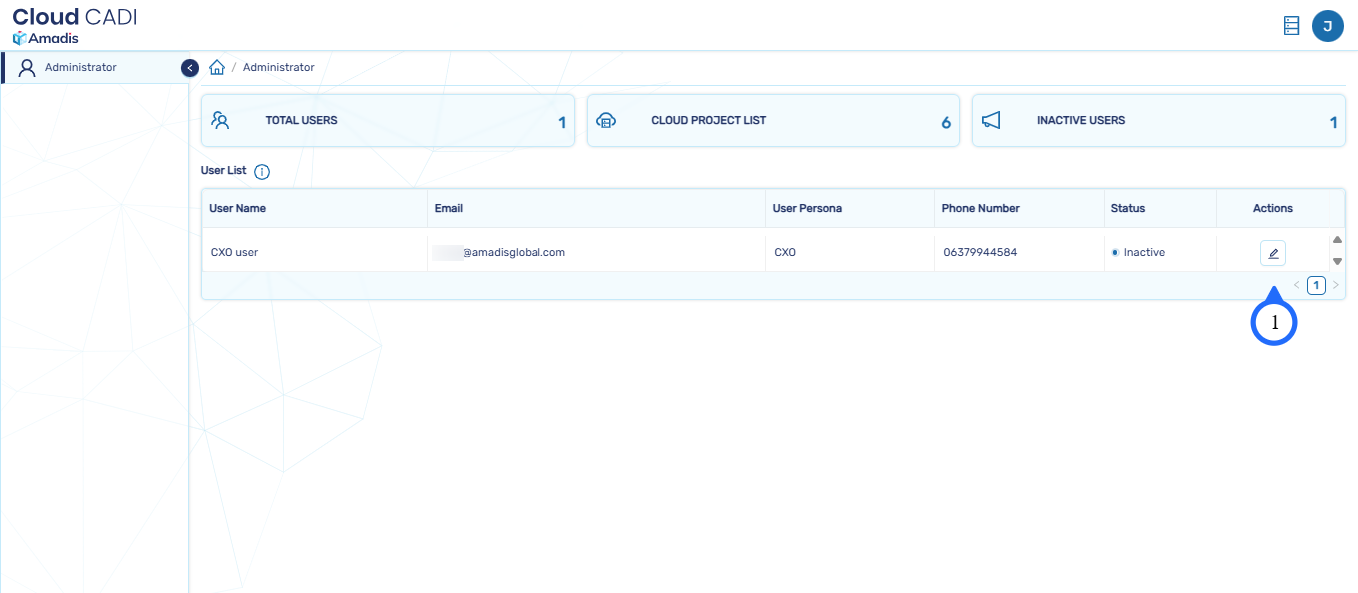This screenshot has width=1358, height=593.
Task: Select Administrator in the left sidebar
Action: click(80, 68)
